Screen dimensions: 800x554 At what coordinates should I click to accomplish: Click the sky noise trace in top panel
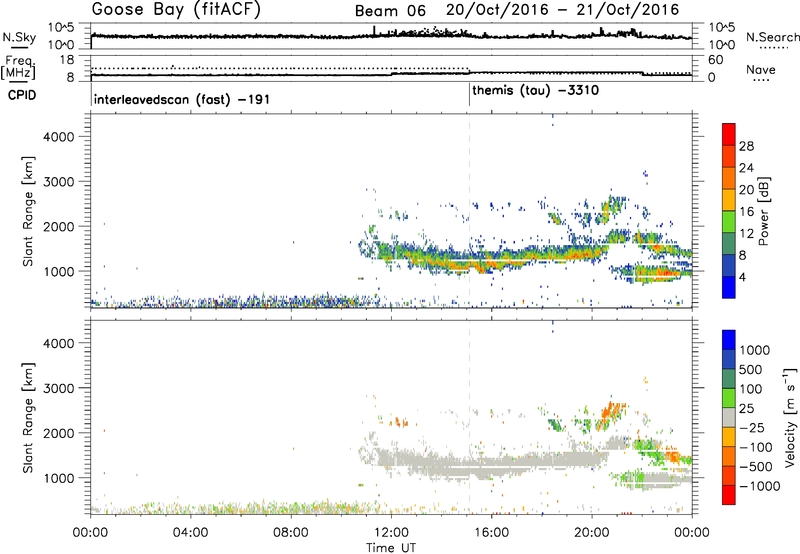tap(391, 36)
